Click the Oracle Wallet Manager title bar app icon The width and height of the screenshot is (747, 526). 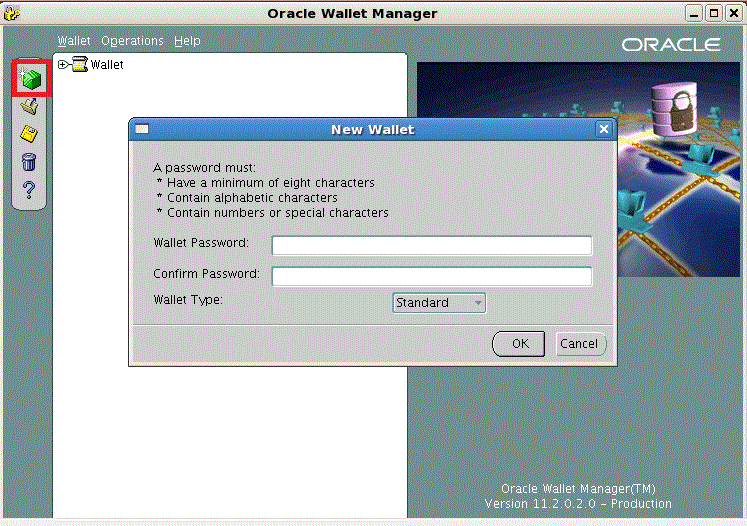click(x=12, y=13)
